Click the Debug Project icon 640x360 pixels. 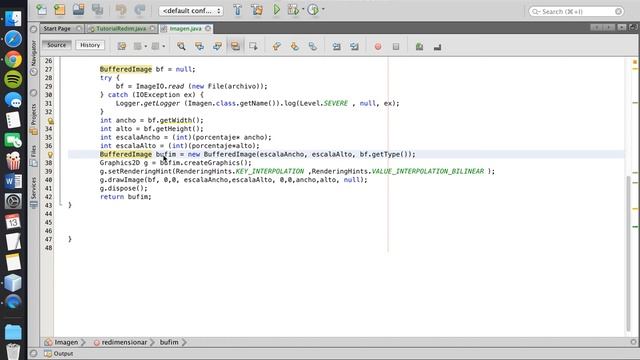point(293,10)
